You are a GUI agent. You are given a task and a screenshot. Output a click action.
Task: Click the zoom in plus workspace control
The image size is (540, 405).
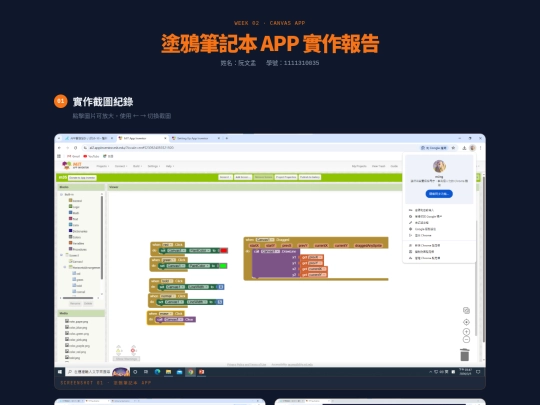tap(466, 332)
